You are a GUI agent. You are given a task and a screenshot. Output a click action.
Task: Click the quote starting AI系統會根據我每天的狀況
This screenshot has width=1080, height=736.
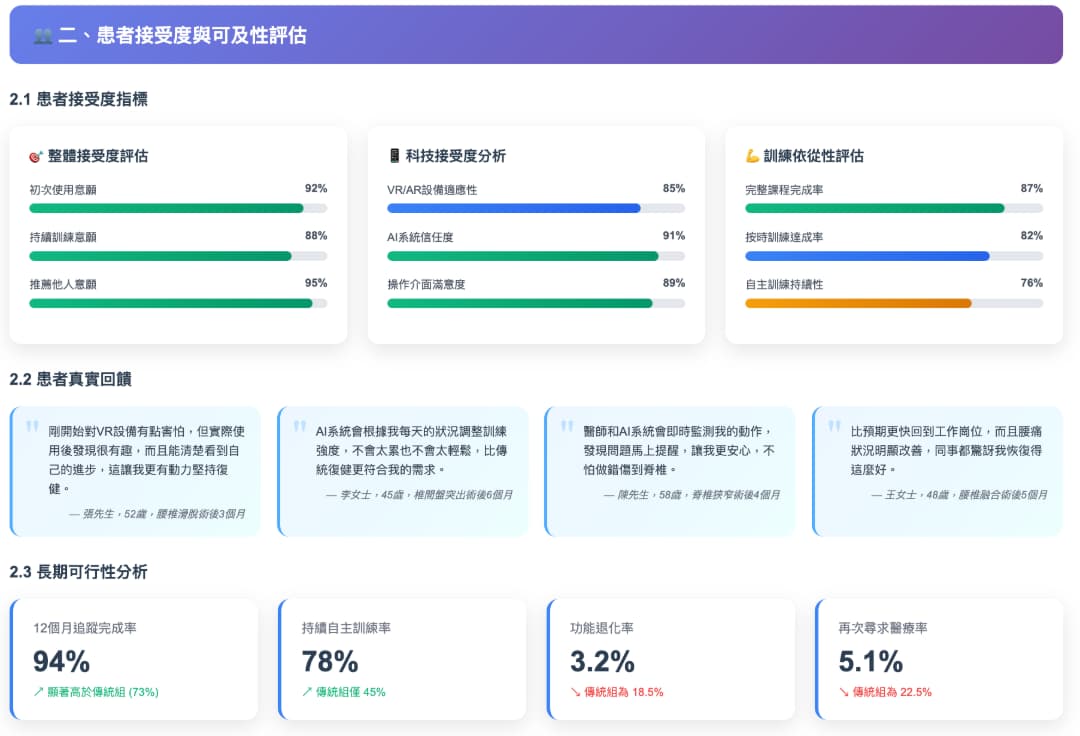coord(412,450)
